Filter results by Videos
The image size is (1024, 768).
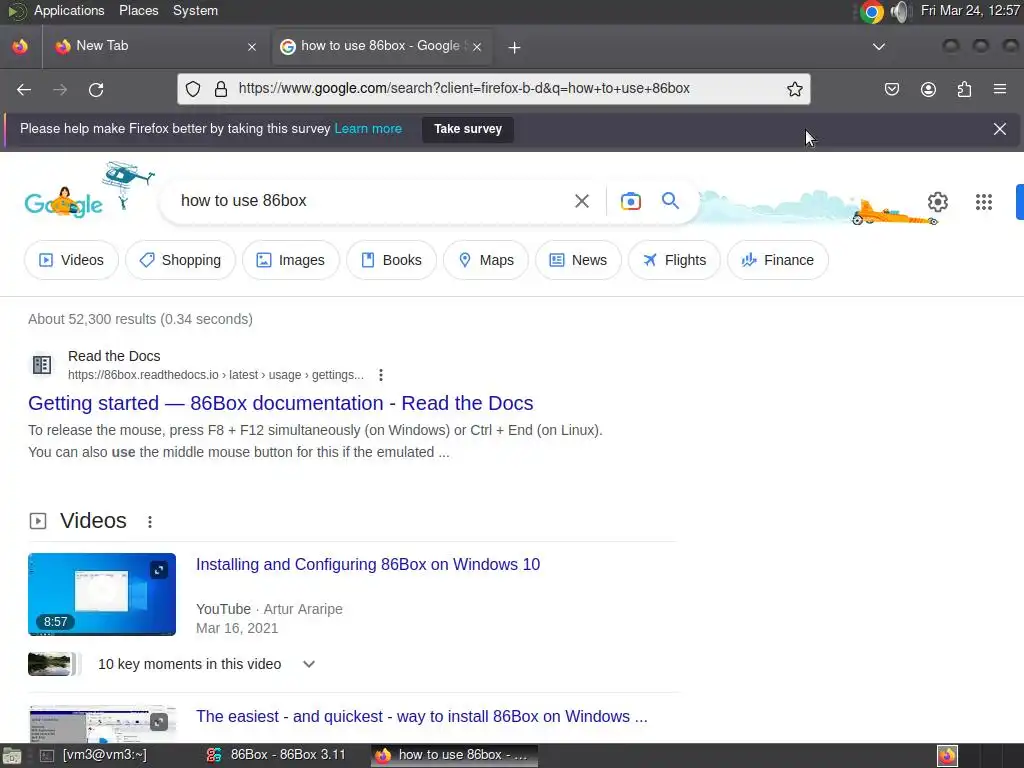pos(71,260)
